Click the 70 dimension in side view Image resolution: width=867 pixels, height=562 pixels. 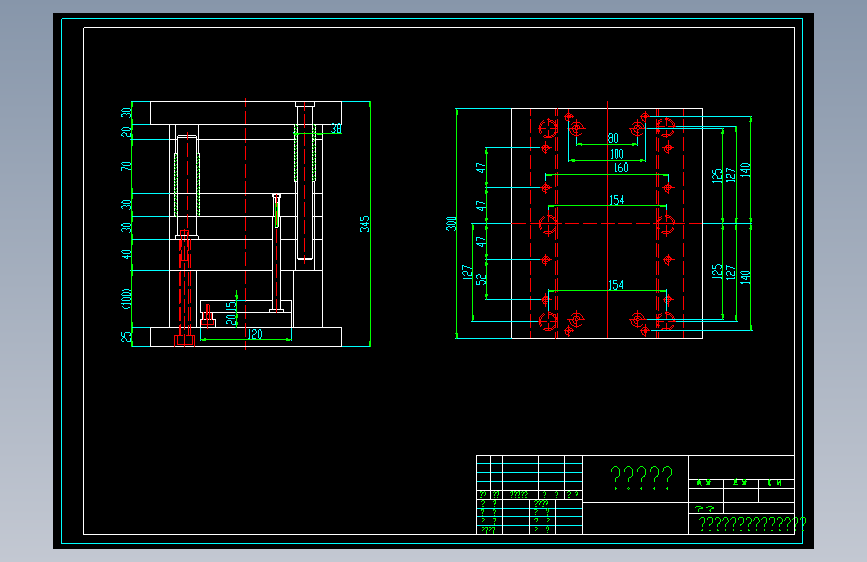click(126, 166)
